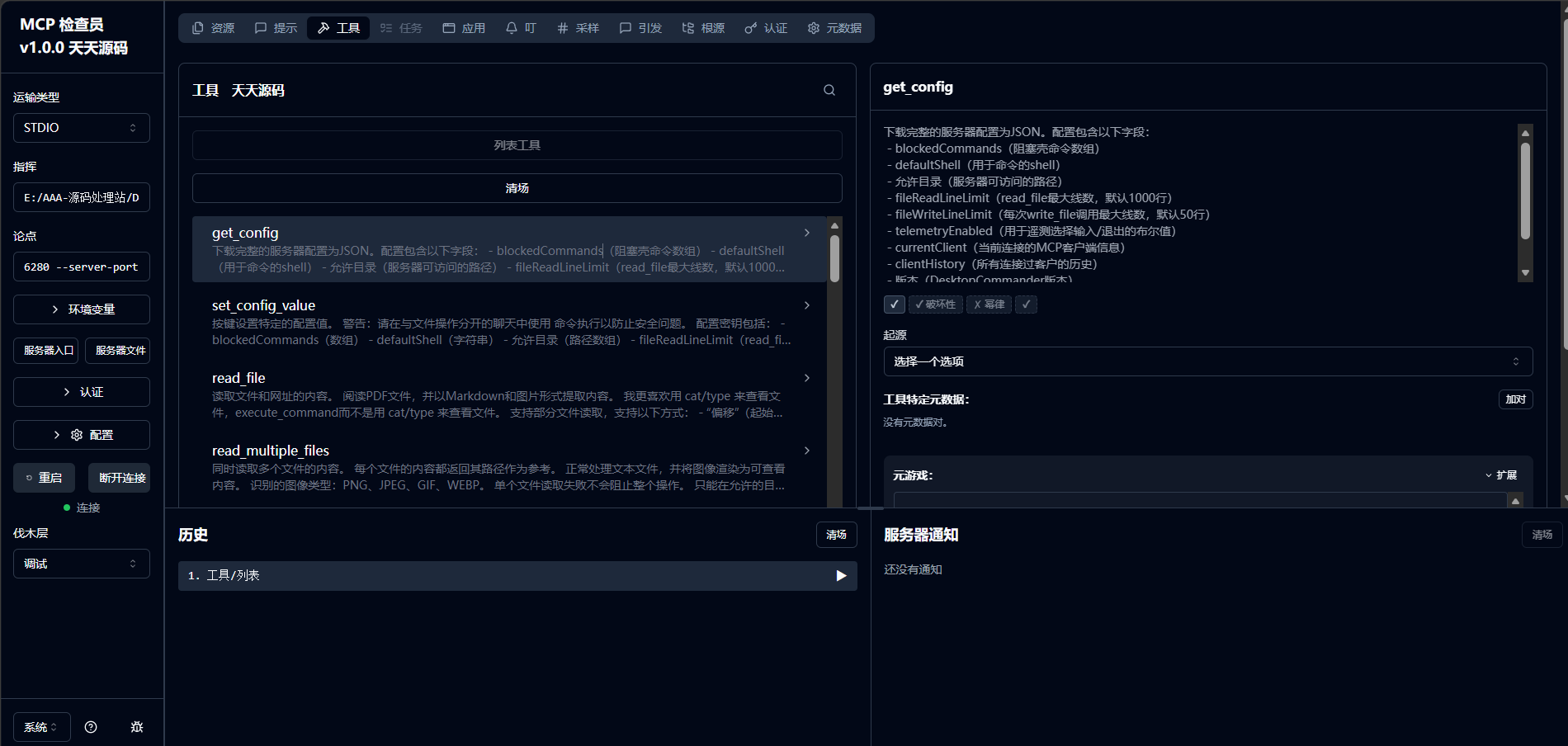Click the command input field showing E:/AAA

(x=82, y=197)
